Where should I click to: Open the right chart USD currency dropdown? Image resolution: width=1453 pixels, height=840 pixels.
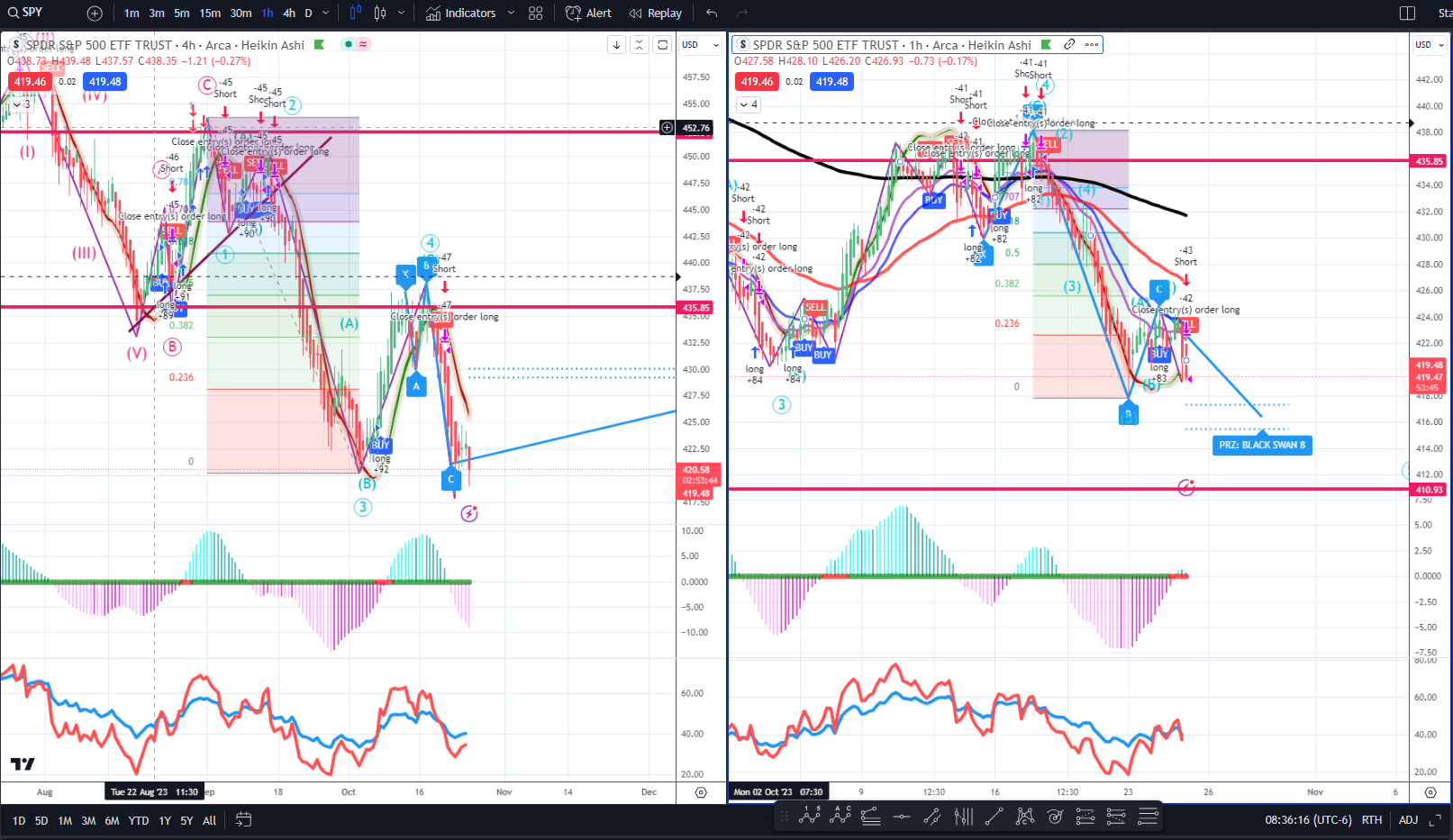point(1430,45)
